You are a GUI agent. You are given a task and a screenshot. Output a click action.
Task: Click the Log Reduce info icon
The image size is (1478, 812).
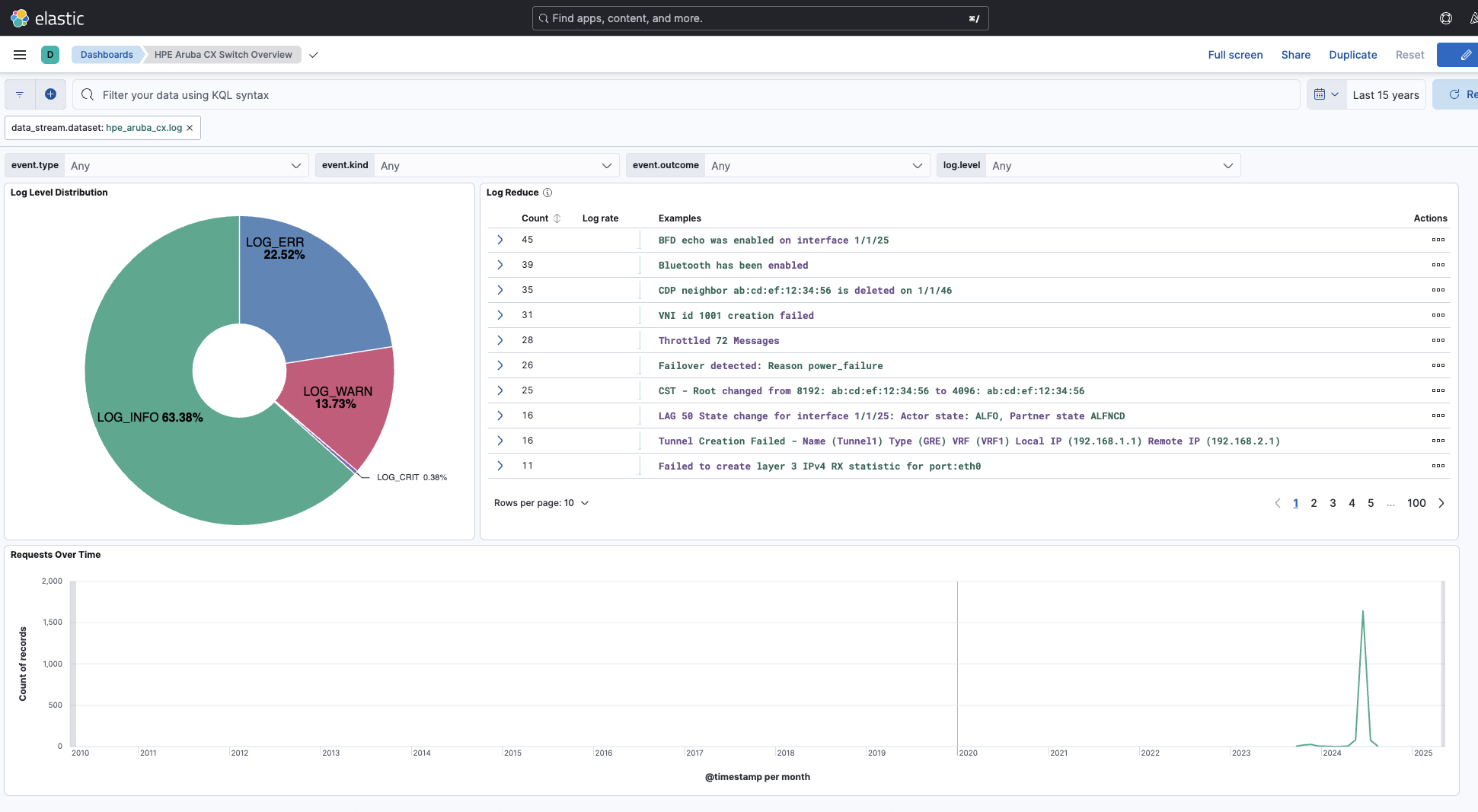[x=547, y=193]
